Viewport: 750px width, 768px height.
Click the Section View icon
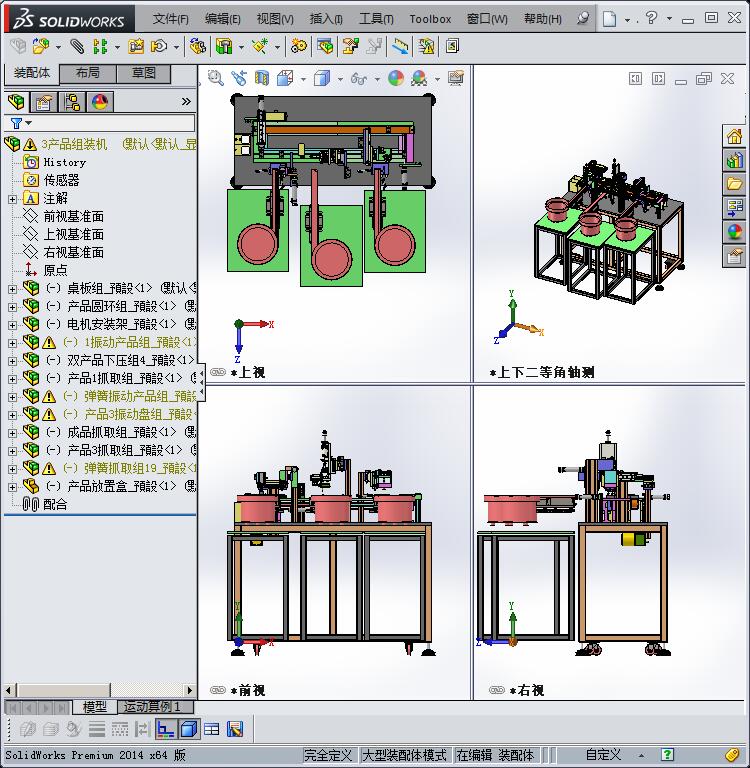pyautogui.click(x=262, y=78)
